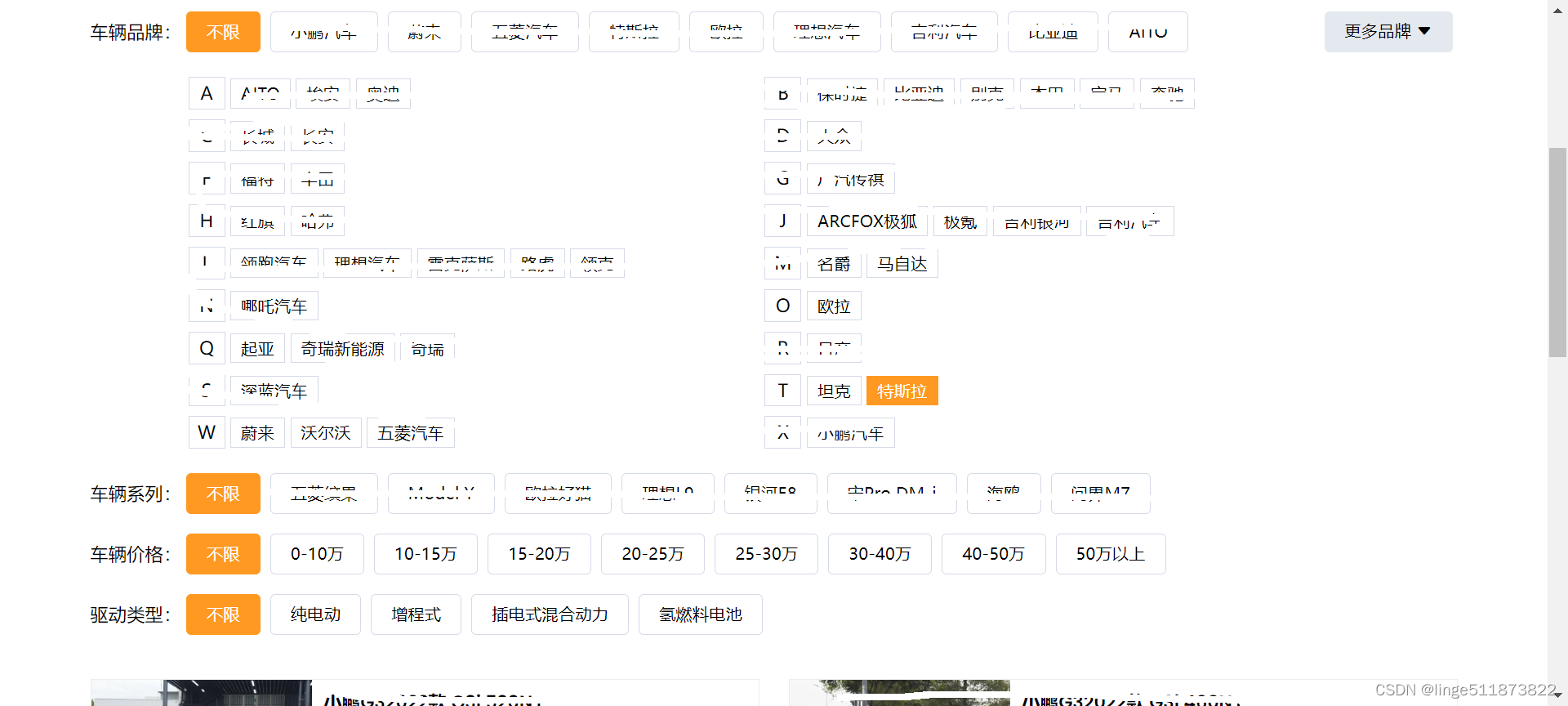Screen dimensions: 1568x706
Task: Select 不限 in the 车辆系列 row
Action: (x=223, y=494)
